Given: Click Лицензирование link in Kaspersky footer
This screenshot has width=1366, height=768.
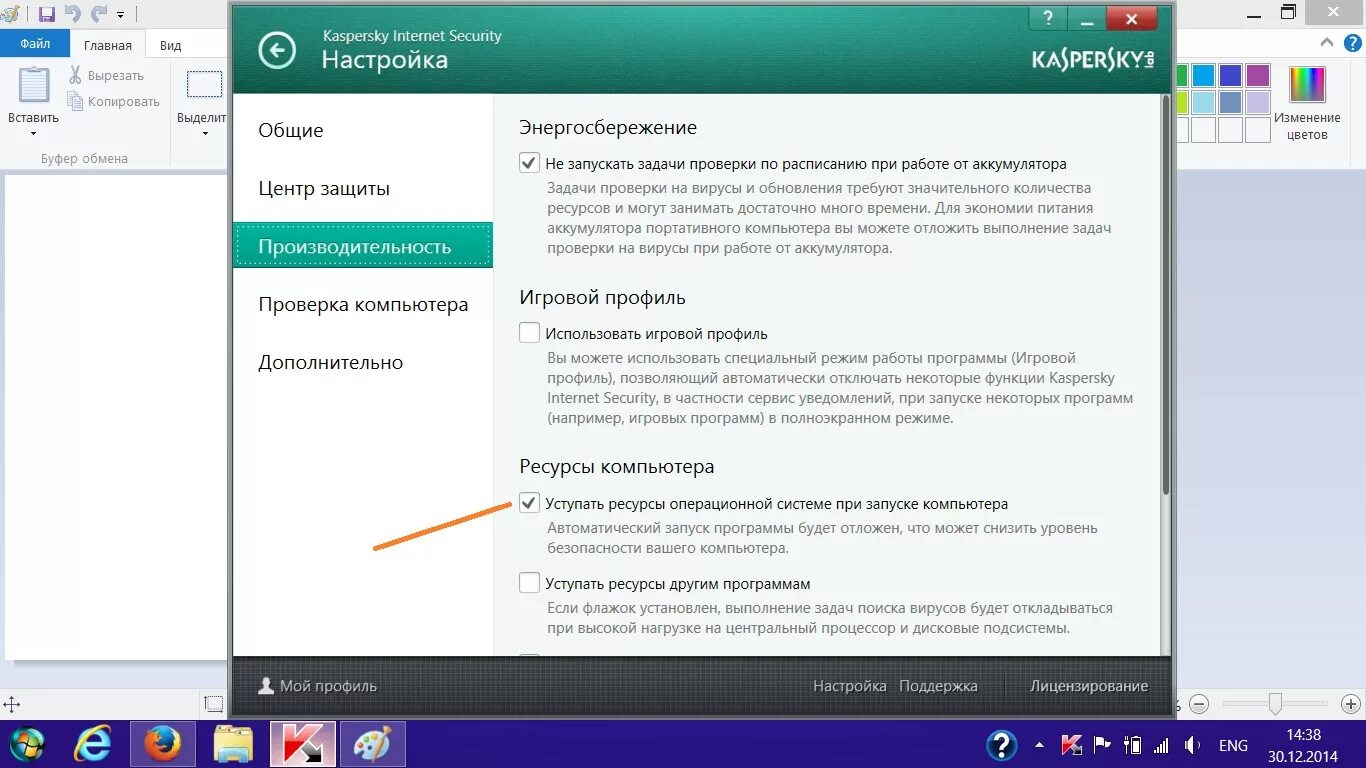Looking at the screenshot, I should [1089, 686].
